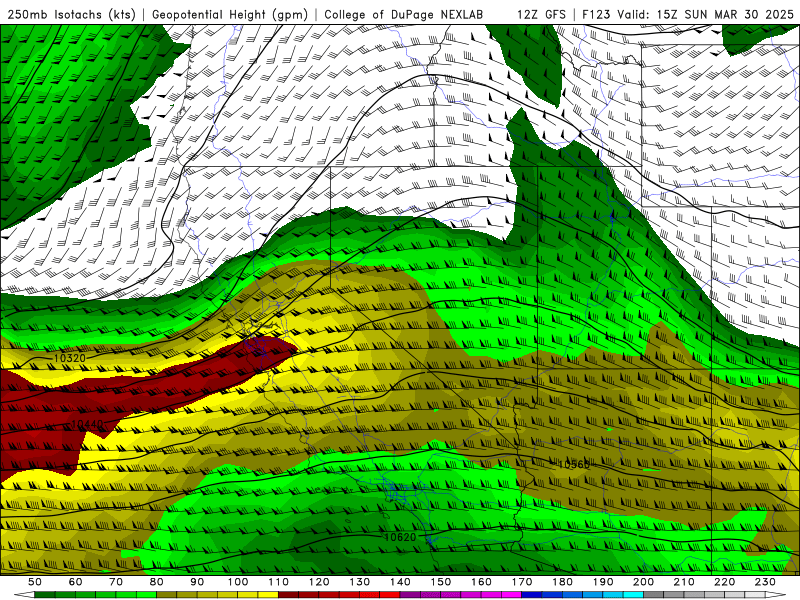
Task: Select the 10560 height contour label
Action: 573,464
